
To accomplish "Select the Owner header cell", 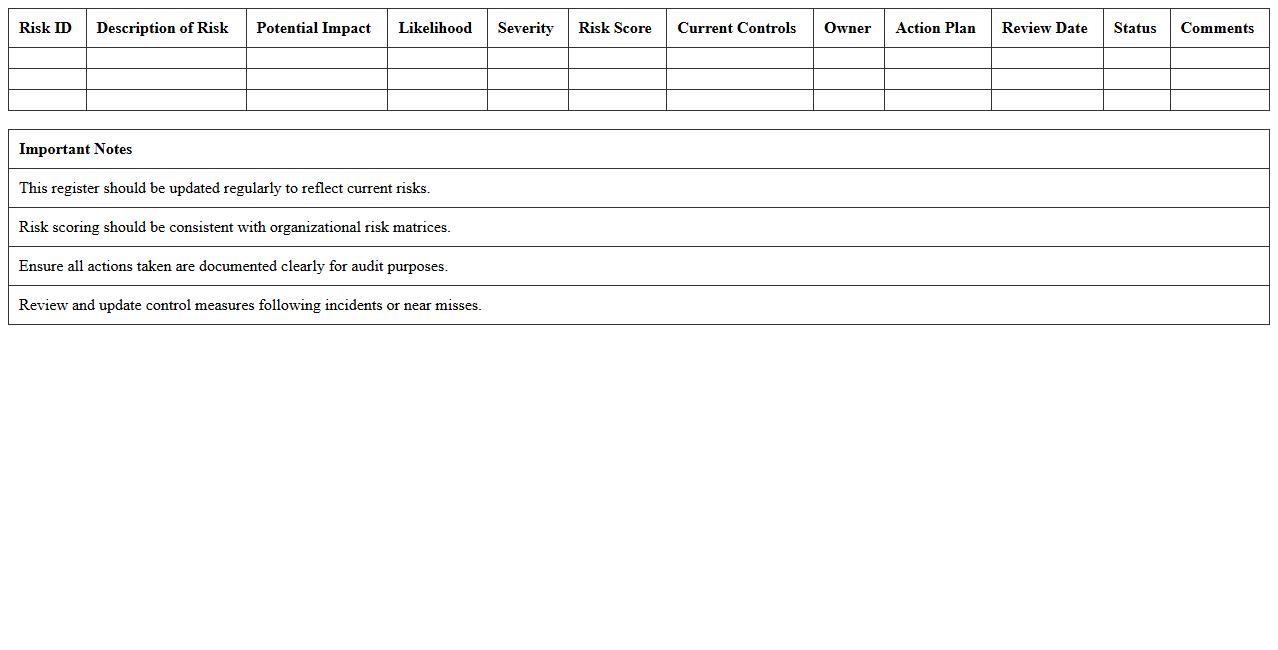I will (x=847, y=28).
